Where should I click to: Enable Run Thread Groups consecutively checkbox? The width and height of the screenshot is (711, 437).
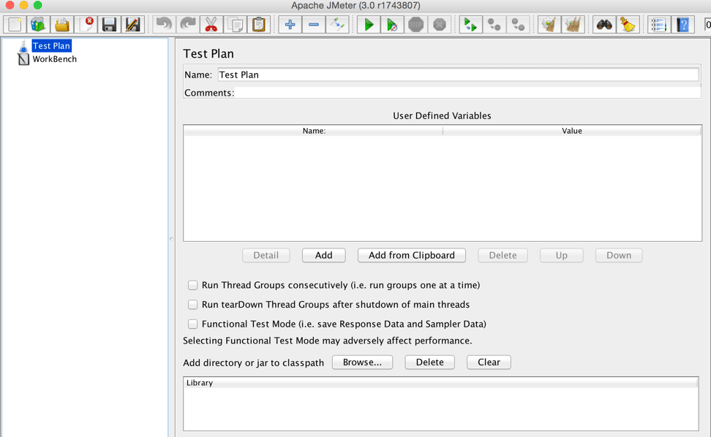[x=193, y=285]
